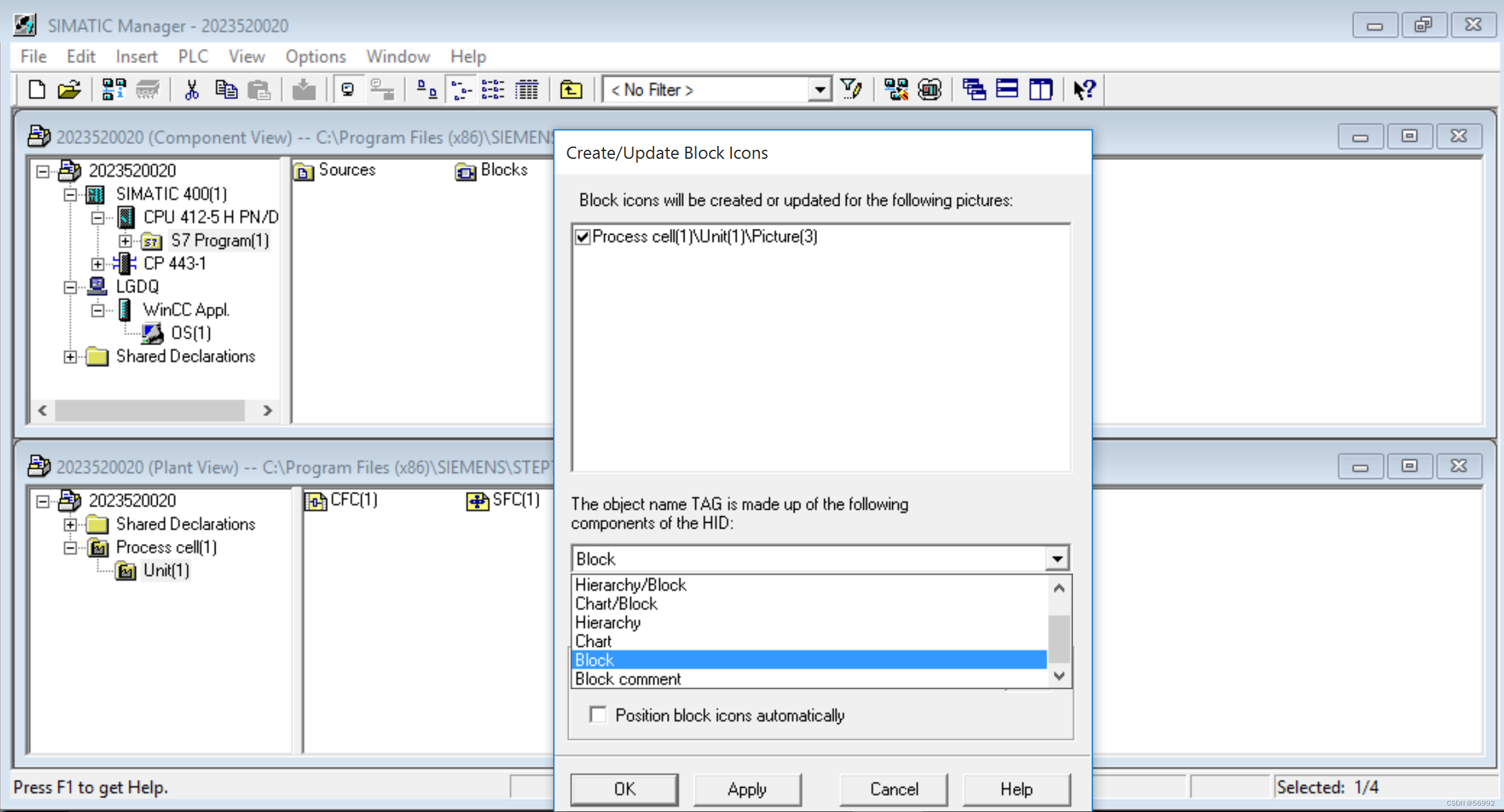The height and width of the screenshot is (812, 1504).
Task: Open the Options menu
Action: click(x=315, y=57)
